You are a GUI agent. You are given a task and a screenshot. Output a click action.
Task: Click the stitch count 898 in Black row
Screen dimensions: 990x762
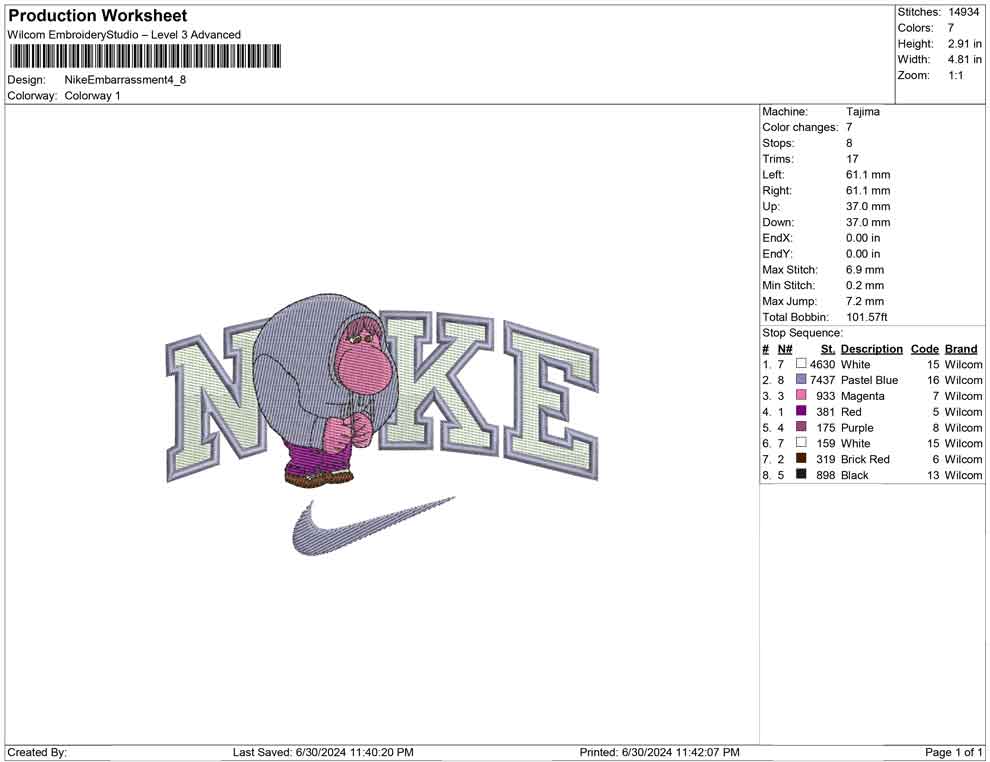825,475
